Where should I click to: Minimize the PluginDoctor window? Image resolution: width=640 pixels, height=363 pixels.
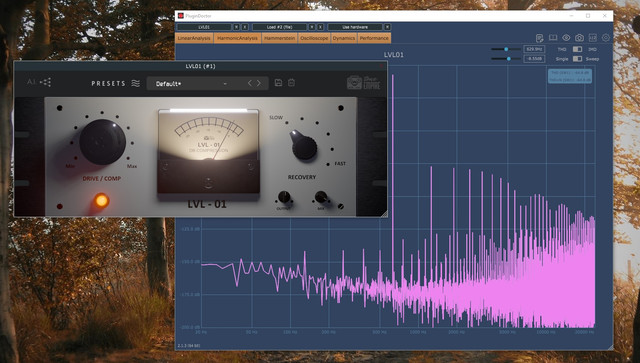click(x=571, y=16)
